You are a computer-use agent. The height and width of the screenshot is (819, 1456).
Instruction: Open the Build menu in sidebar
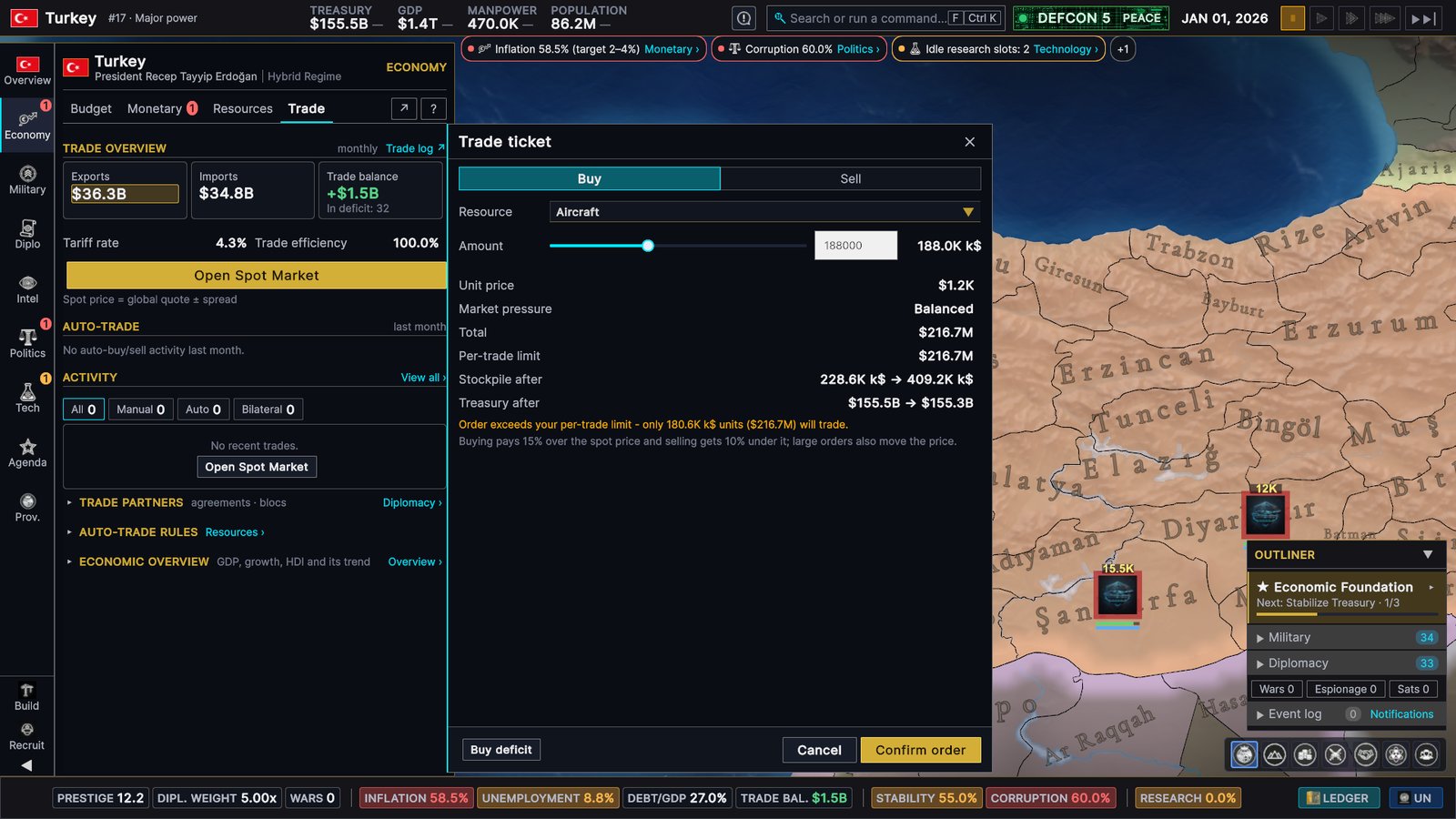click(x=26, y=697)
